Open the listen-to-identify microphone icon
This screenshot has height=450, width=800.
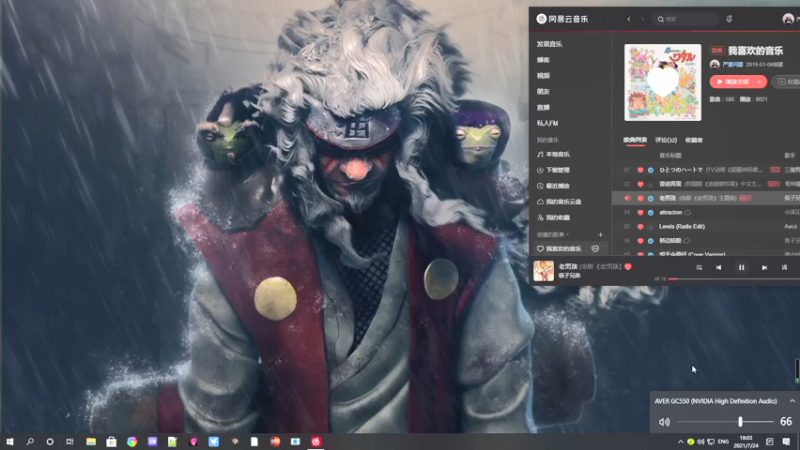coord(729,19)
